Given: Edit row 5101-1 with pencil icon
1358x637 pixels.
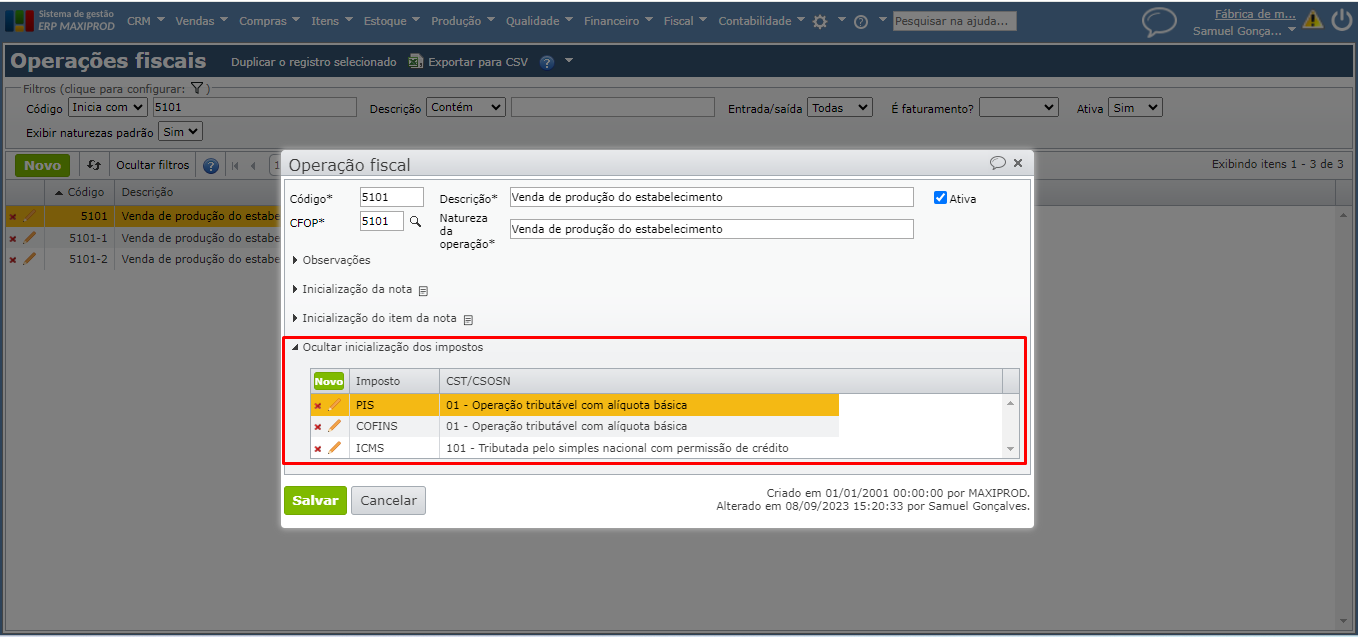Looking at the screenshot, I should click(x=29, y=238).
